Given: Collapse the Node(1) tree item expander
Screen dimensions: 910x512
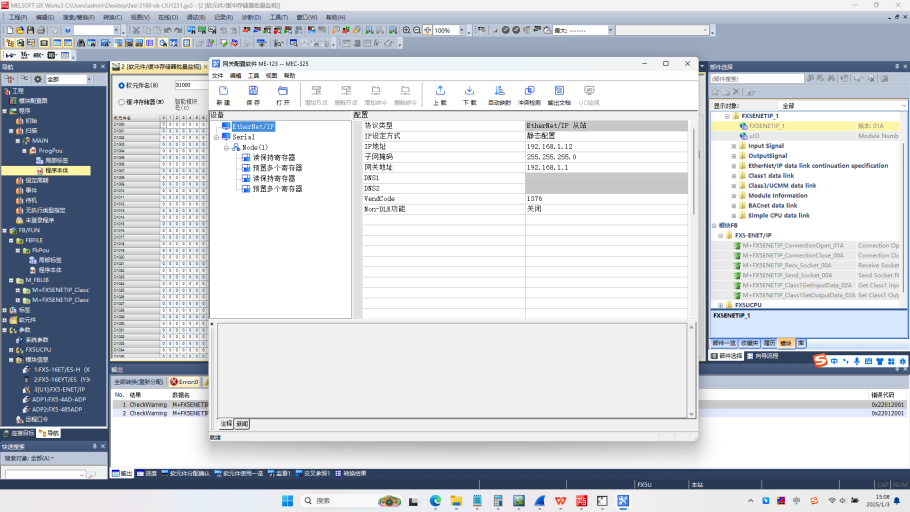Looking at the screenshot, I should [227, 147].
